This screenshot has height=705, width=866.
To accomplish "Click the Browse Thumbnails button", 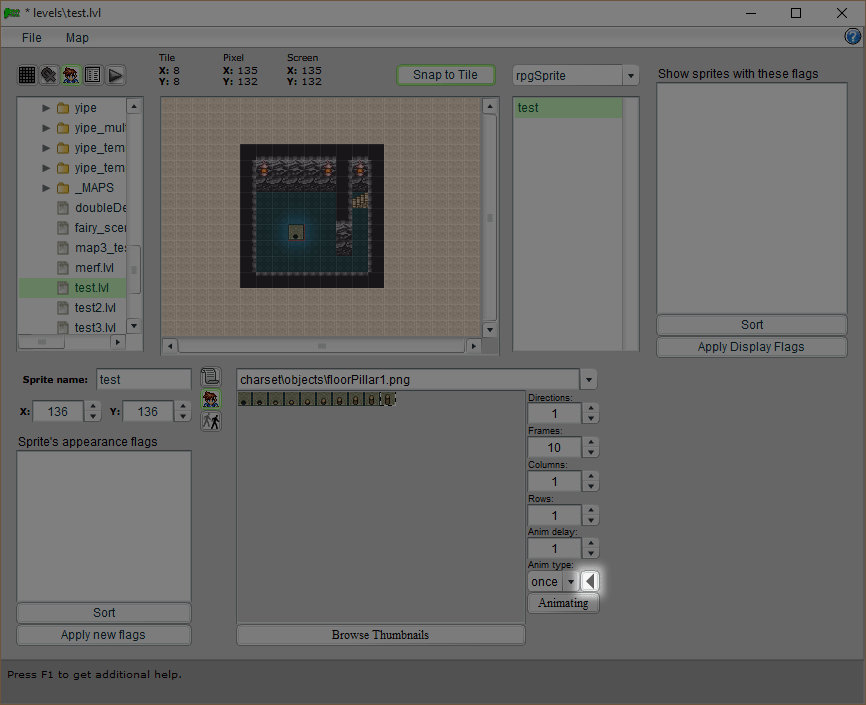I will 380,635.
